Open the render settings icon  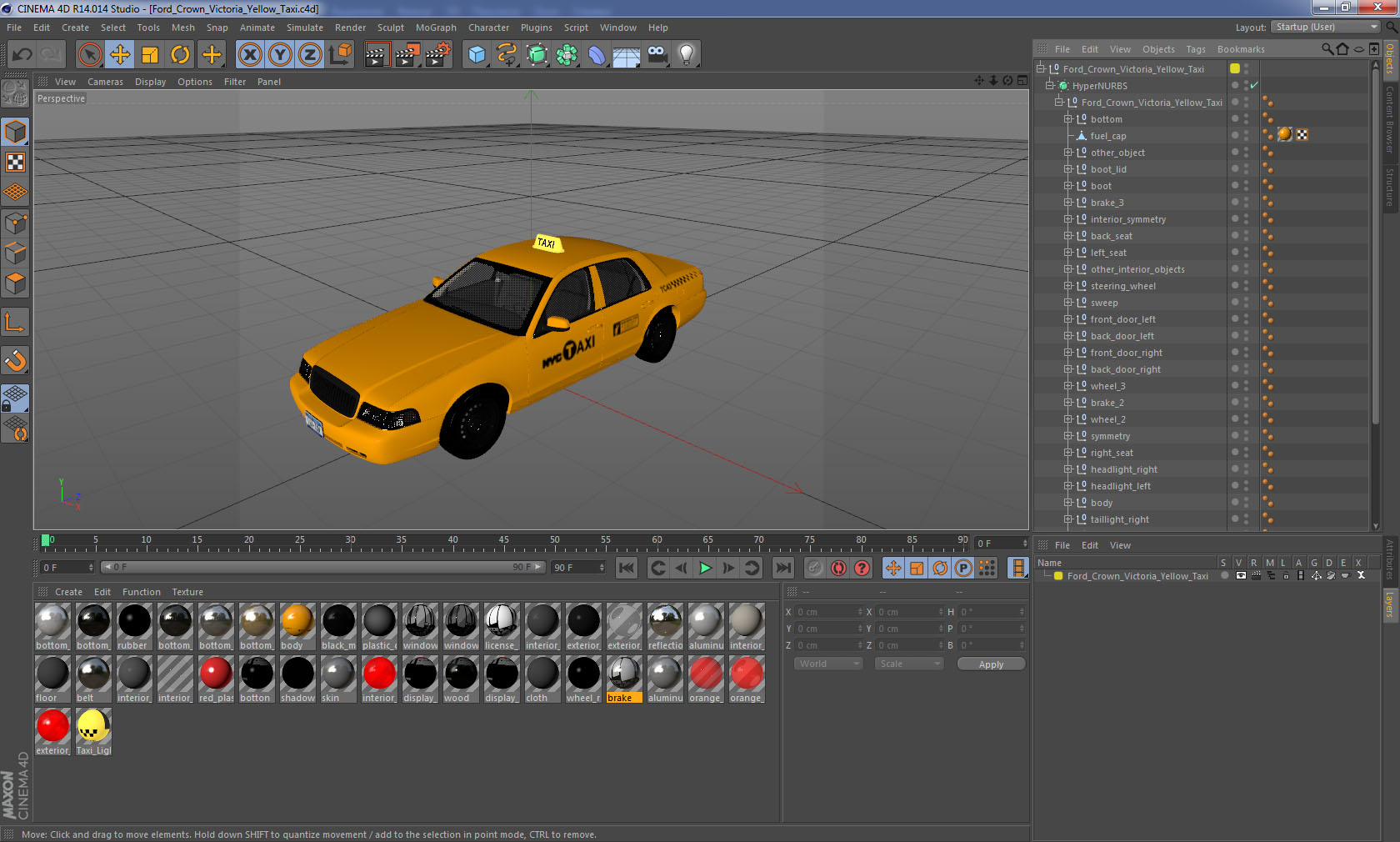pos(437,55)
